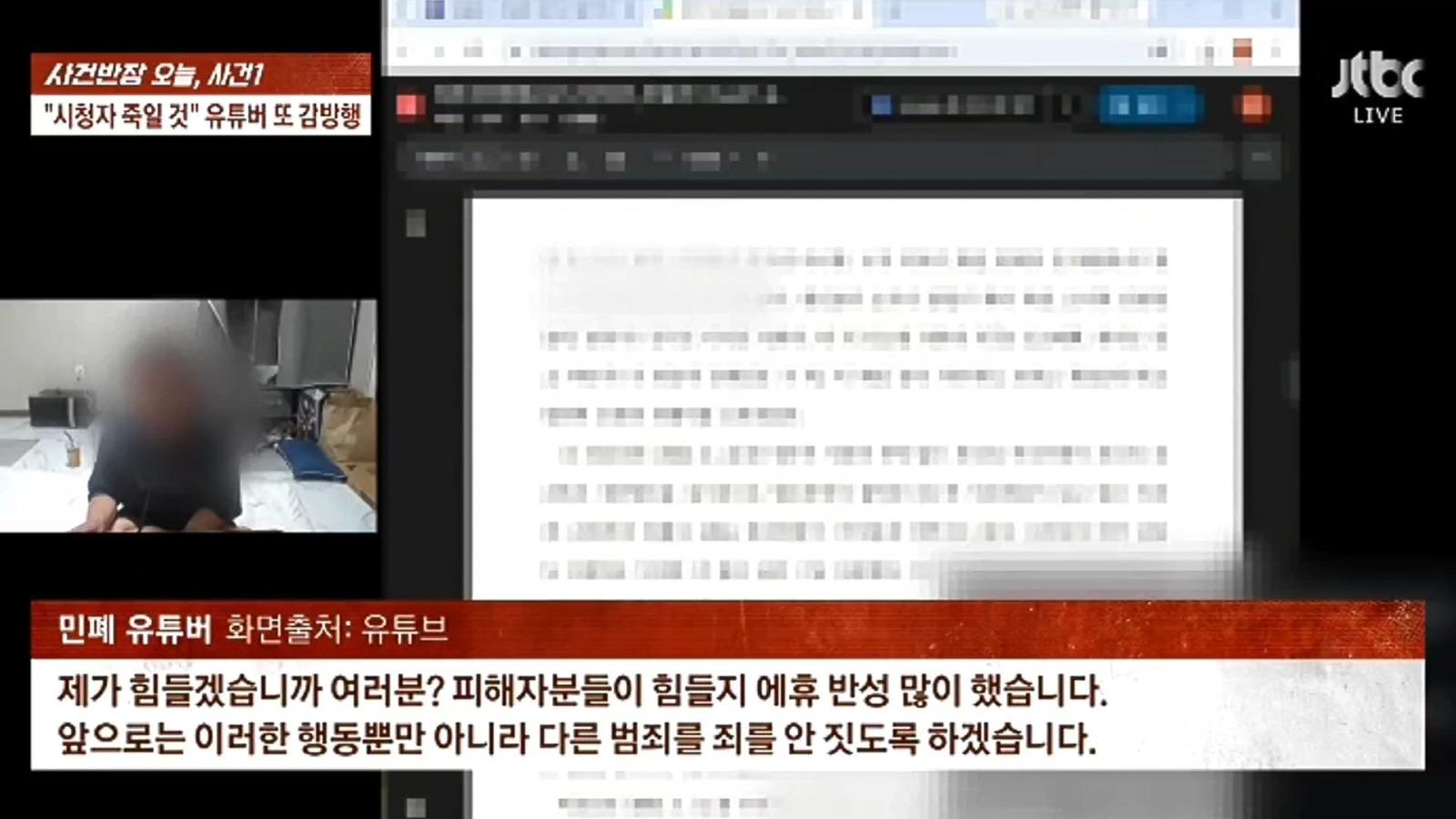The height and width of the screenshot is (819, 1456).
Task: Click the '사건반장 오늘, 사건1' segment title
Action: pos(155,74)
